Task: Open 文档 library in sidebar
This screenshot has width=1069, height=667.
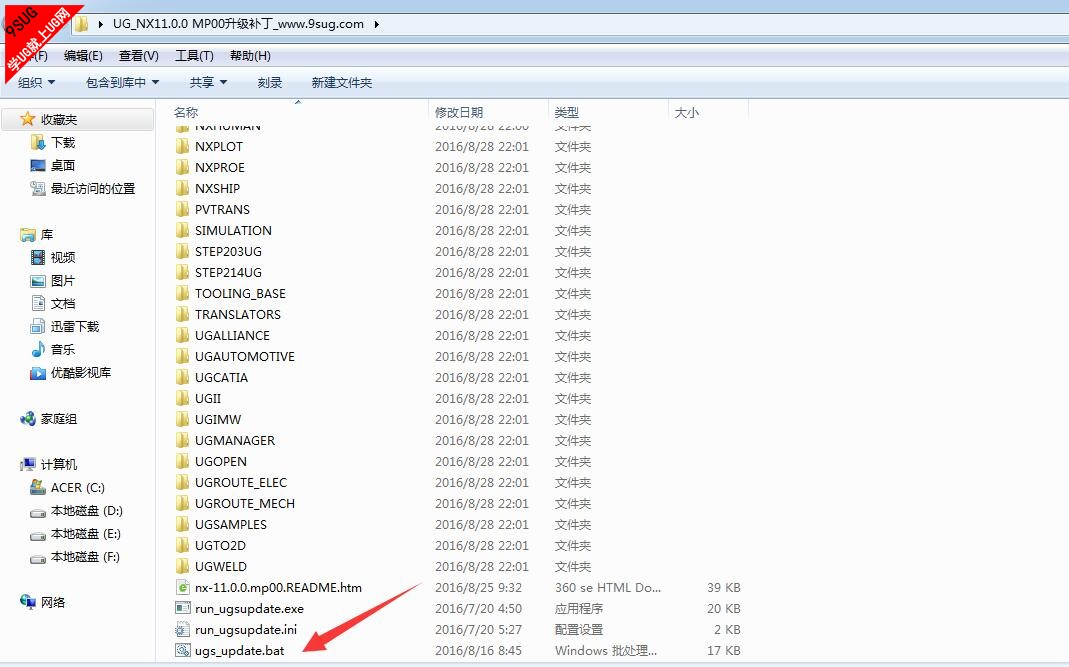Action: 53,304
